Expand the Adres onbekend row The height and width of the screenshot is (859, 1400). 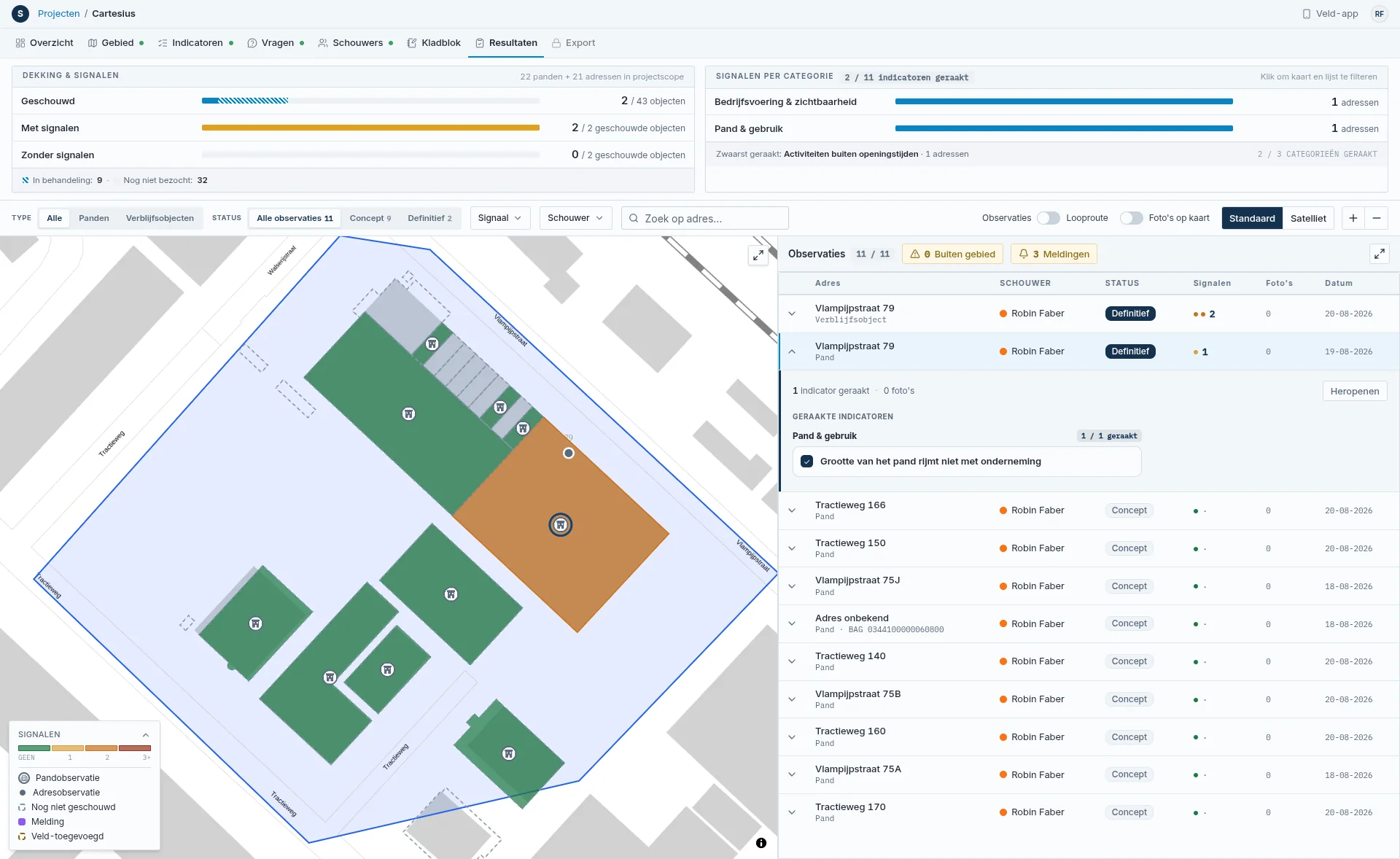coord(792,623)
